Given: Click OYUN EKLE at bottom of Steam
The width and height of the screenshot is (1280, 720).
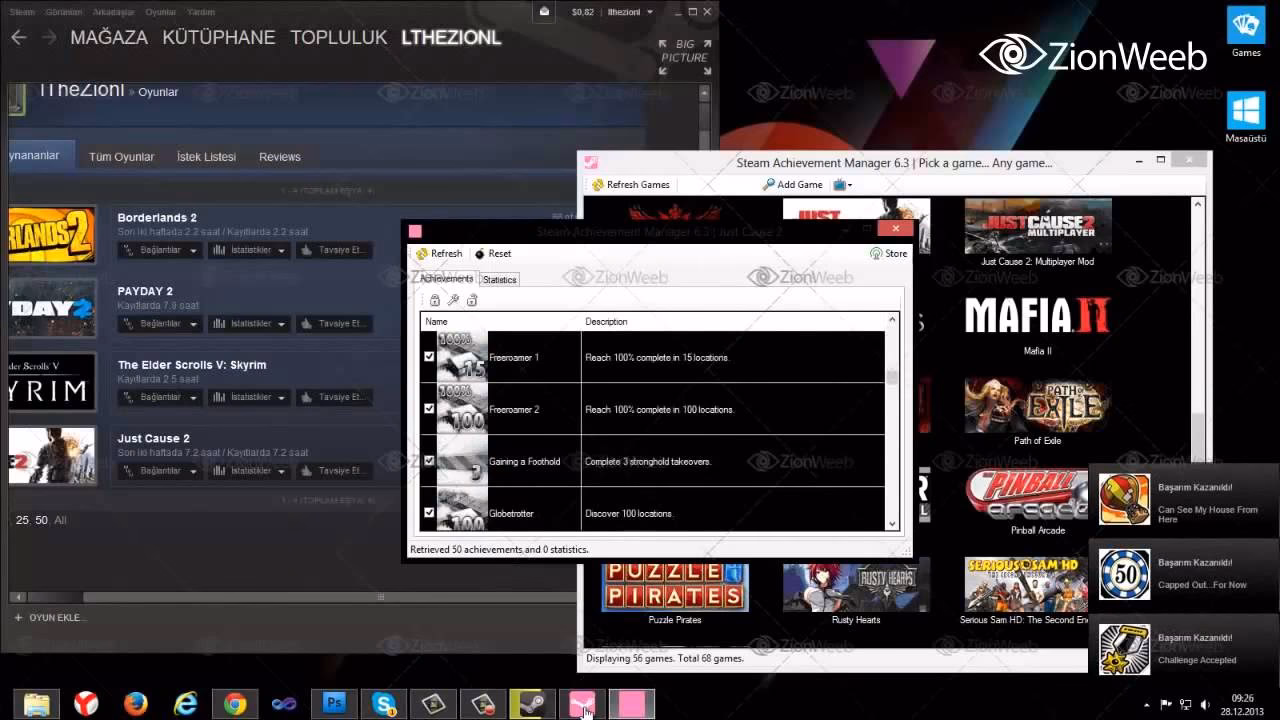Looking at the screenshot, I should click(50, 618).
